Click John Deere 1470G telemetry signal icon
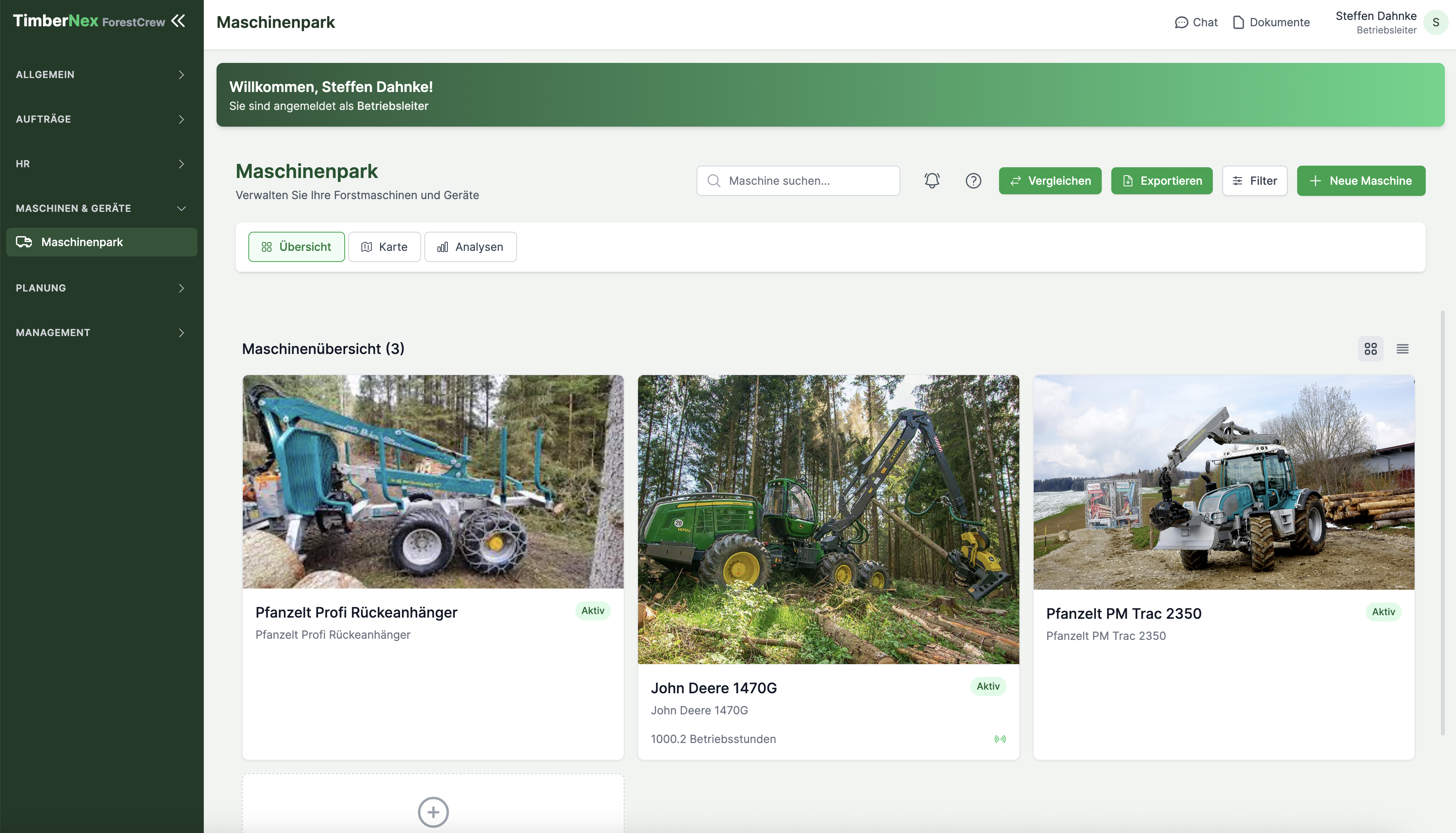Viewport: 1456px width, 833px height. (999, 739)
